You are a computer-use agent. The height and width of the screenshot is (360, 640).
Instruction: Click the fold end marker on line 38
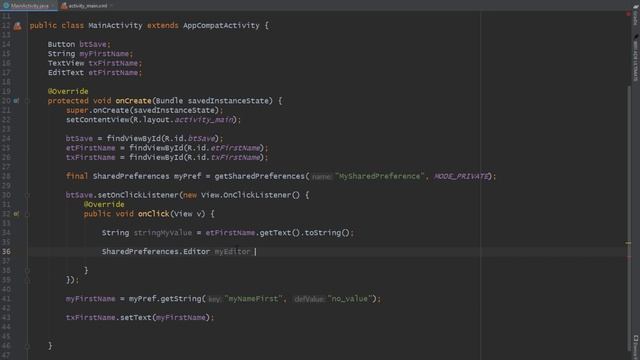[27, 270]
